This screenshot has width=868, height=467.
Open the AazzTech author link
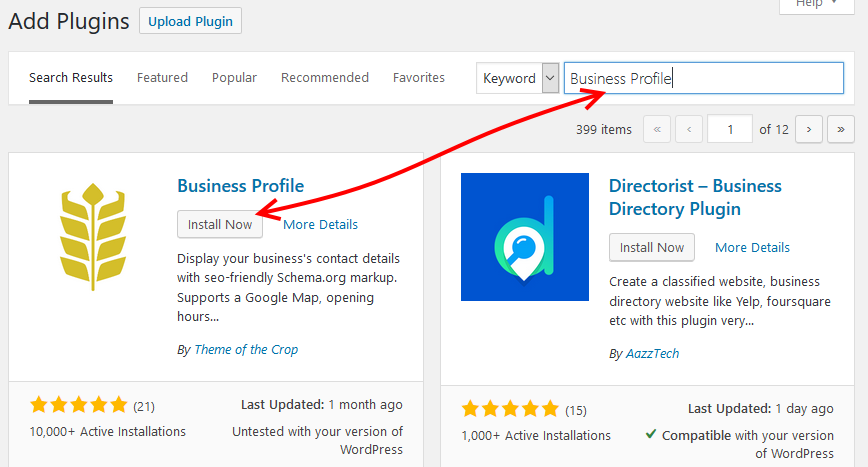point(652,354)
